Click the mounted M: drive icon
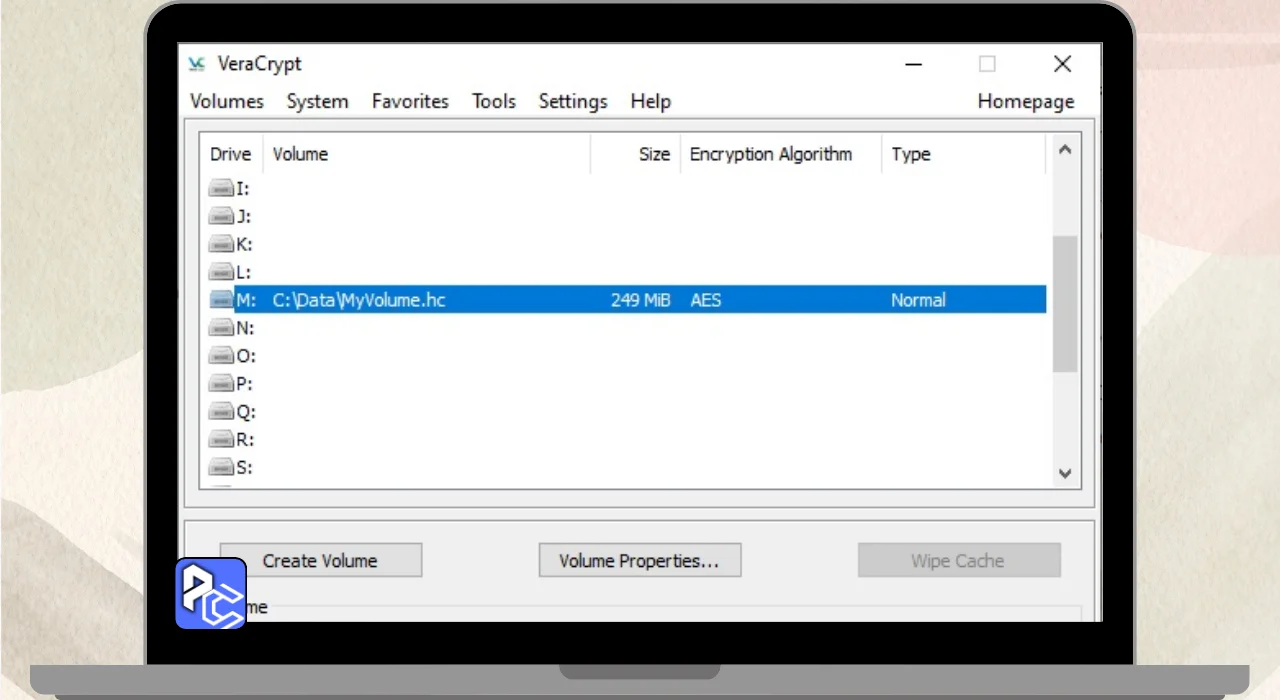1280x700 pixels. (220, 300)
